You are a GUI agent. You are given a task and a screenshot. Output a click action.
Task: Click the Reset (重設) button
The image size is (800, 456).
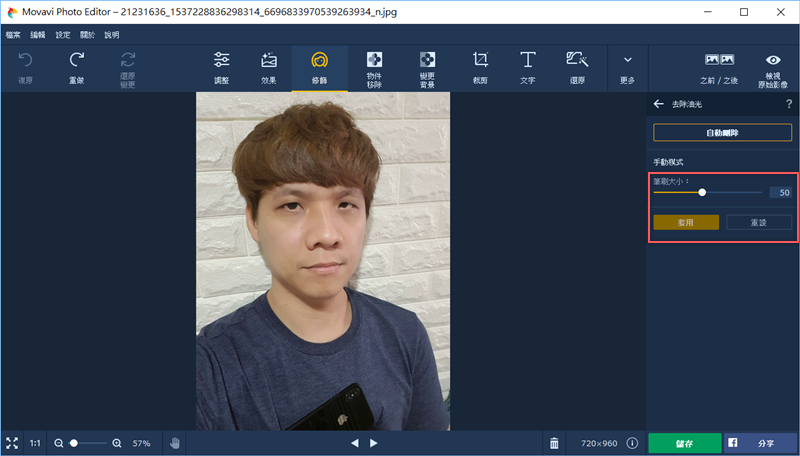[x=759, y=222]
